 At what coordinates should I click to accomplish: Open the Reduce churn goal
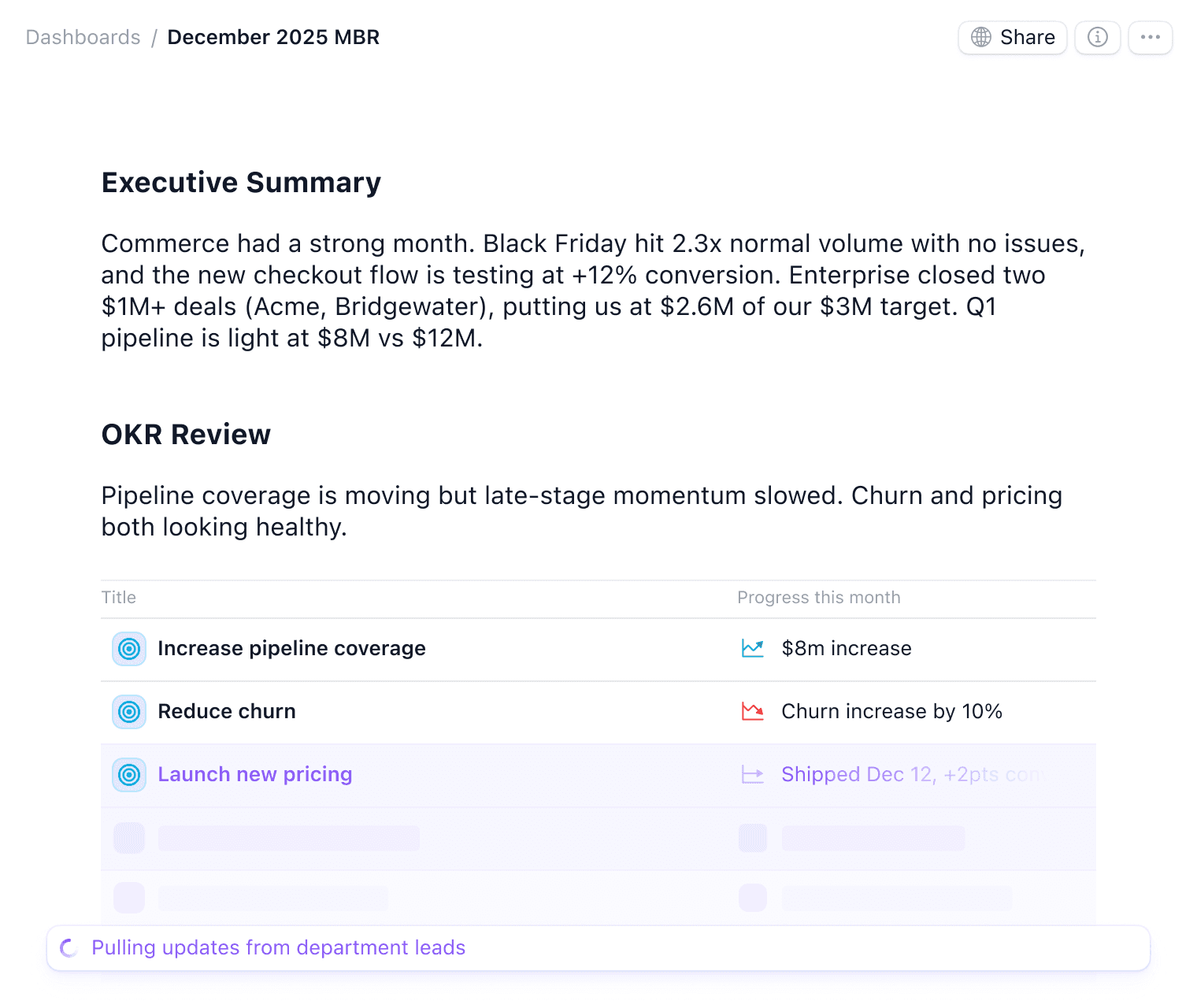[x=227, y=711]
